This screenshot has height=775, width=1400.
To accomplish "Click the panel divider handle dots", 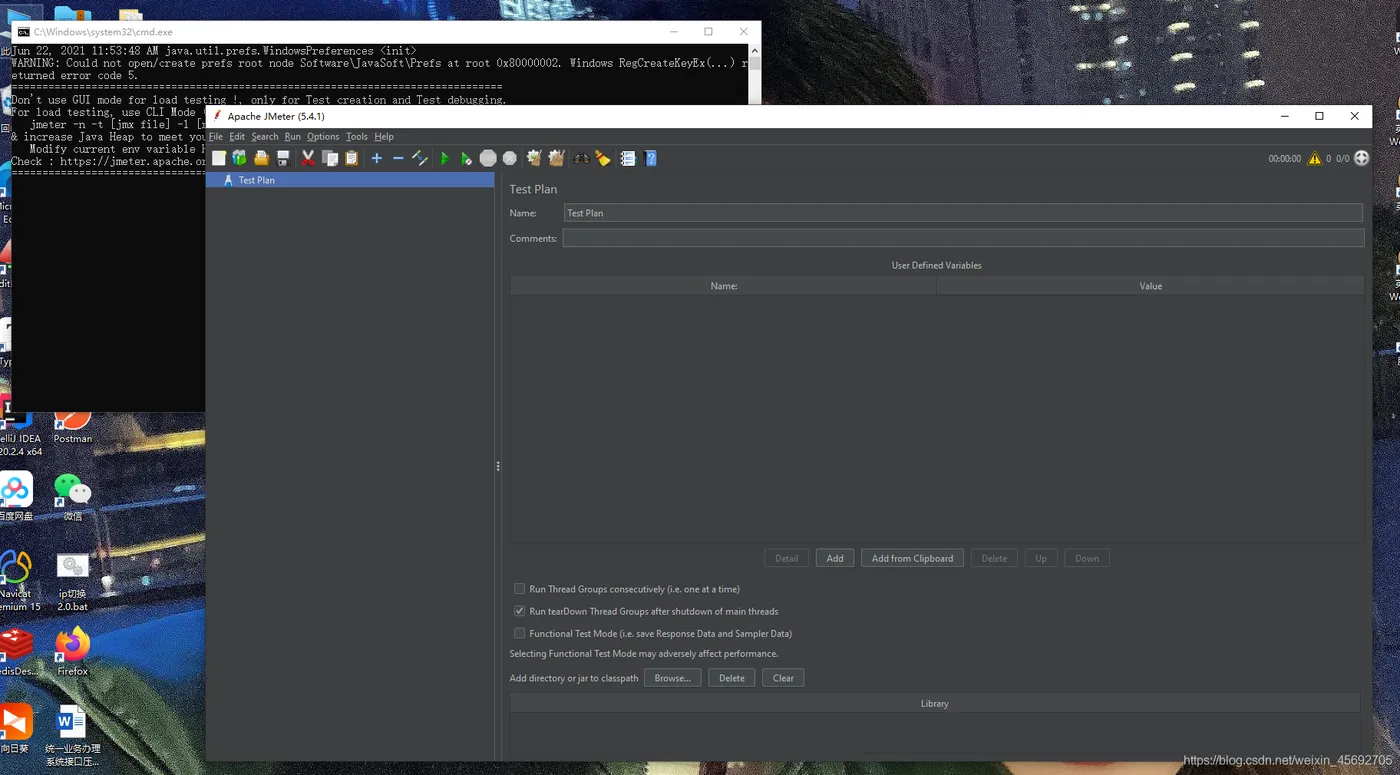I will click(498, 466).
